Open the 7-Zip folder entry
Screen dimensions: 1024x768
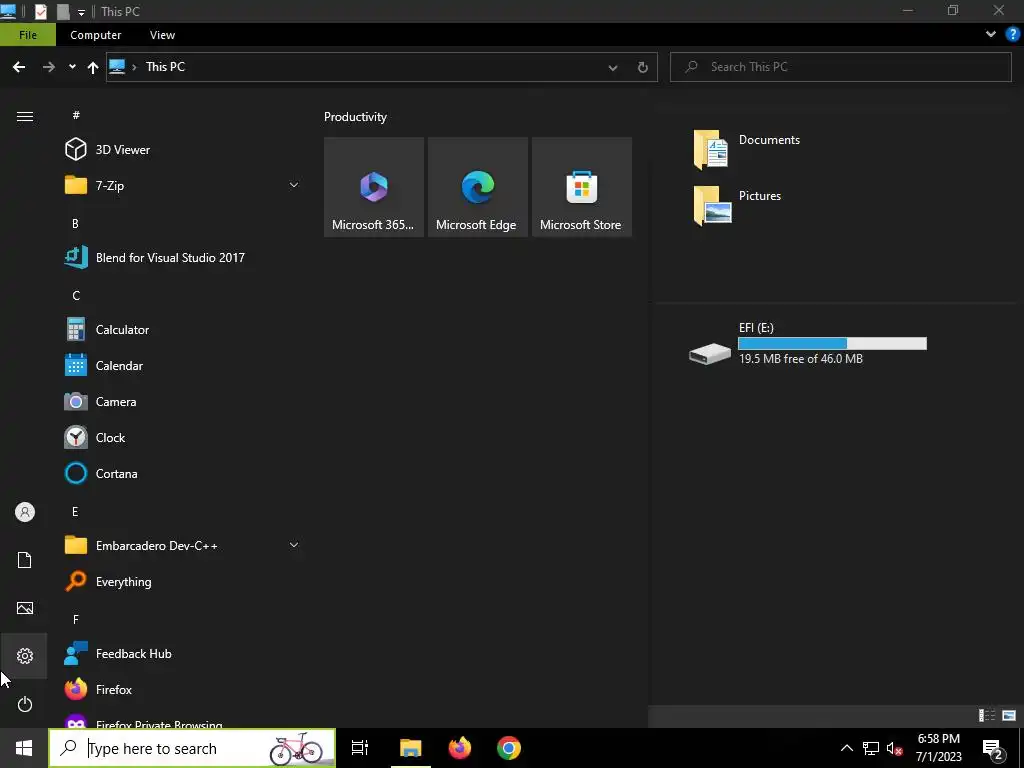click(x=183, y=185)
